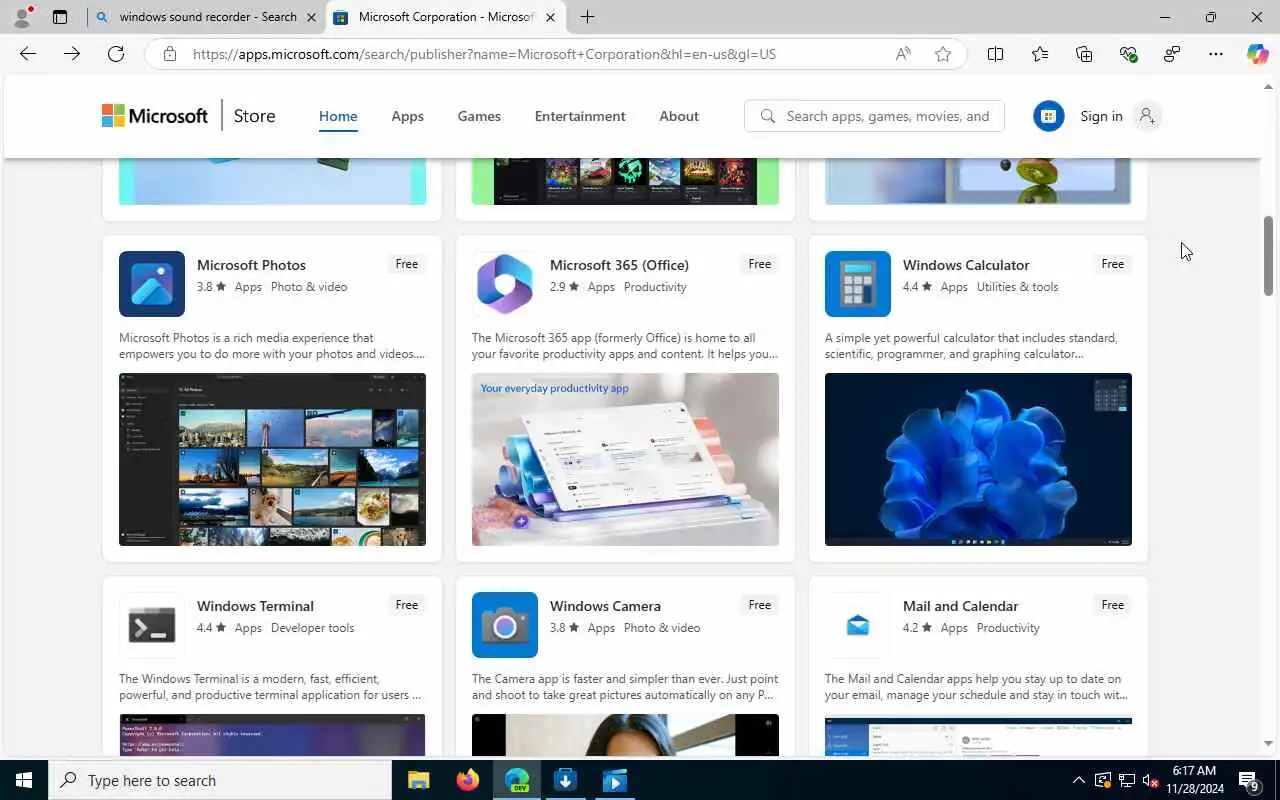Open the Mail and Calendar app icon
This screenshot has width=1280, height=800.
(858, 625)
